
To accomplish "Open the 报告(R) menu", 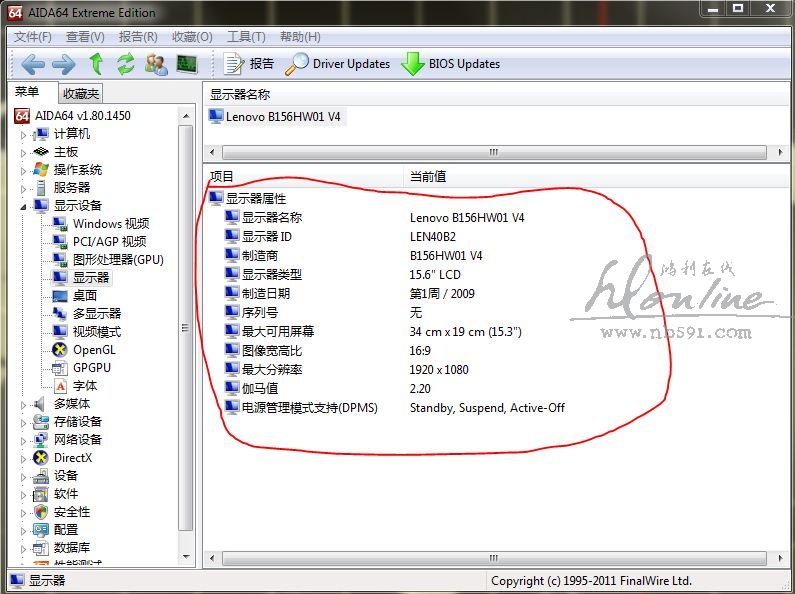I will pos(138,37).
